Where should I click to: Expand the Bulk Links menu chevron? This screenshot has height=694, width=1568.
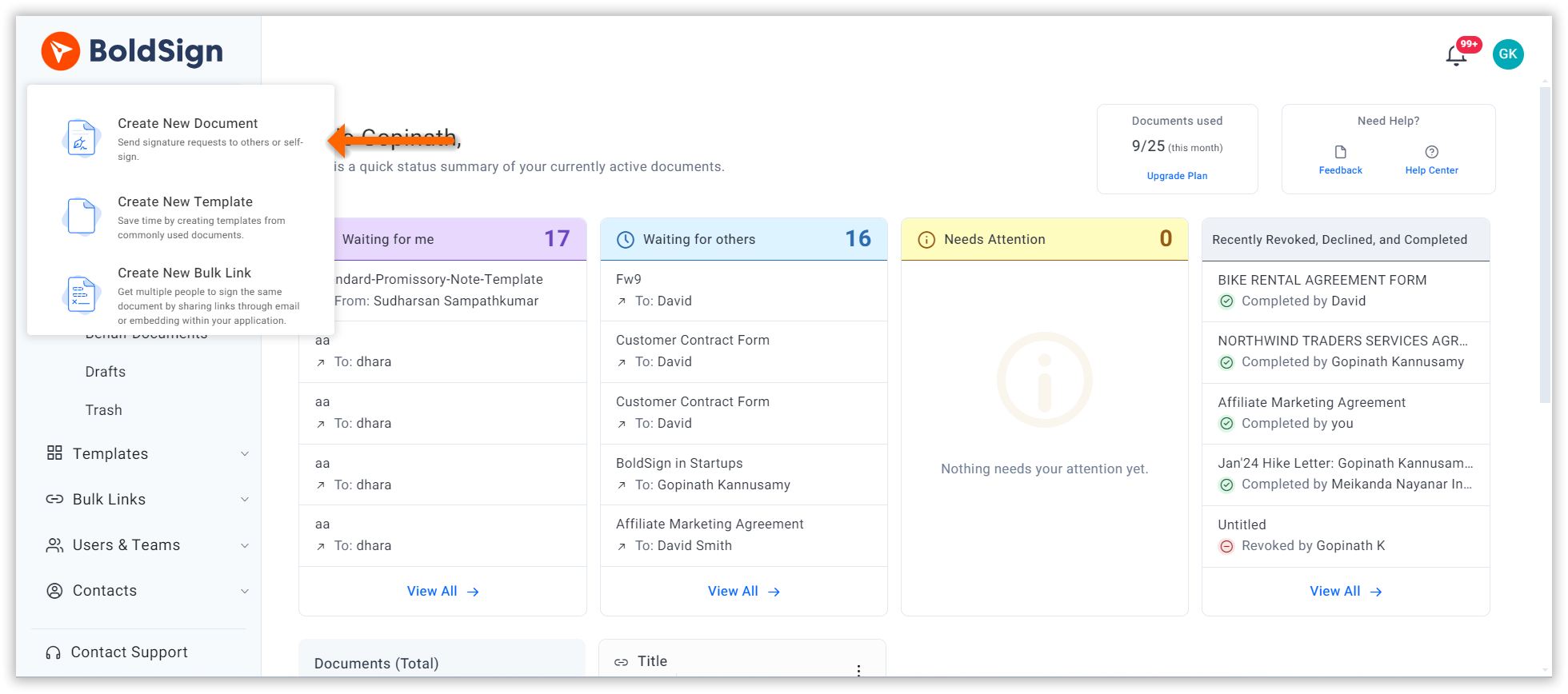(245, 500)
